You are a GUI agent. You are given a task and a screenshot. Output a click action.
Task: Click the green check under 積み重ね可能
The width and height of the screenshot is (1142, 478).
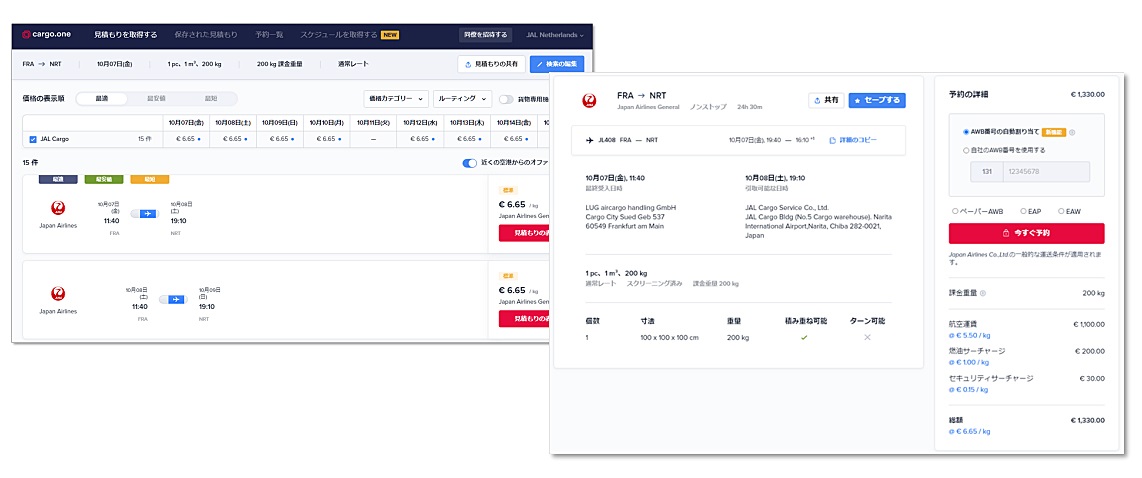coord(804,337)
